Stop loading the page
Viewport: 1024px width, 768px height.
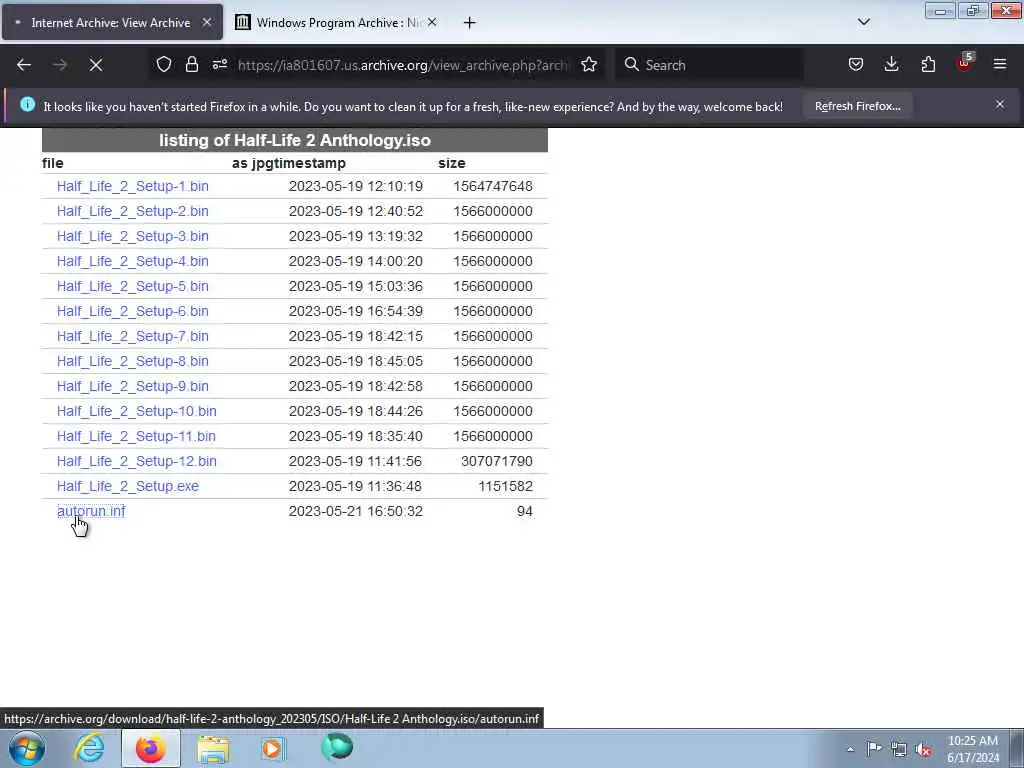point(96,65)
